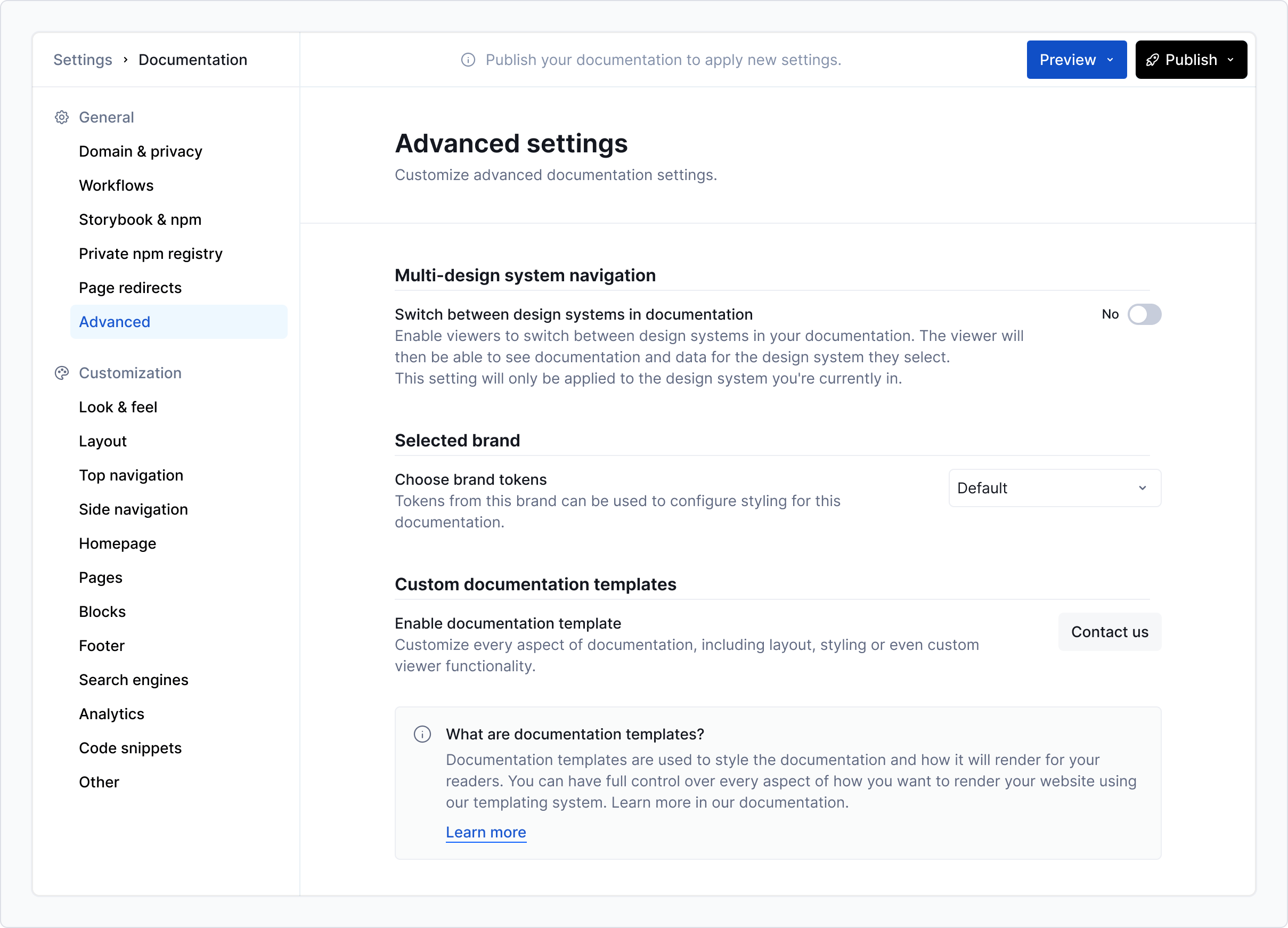Click the Contact us button
The image size is (1288, 928).
pos(1109,632)
